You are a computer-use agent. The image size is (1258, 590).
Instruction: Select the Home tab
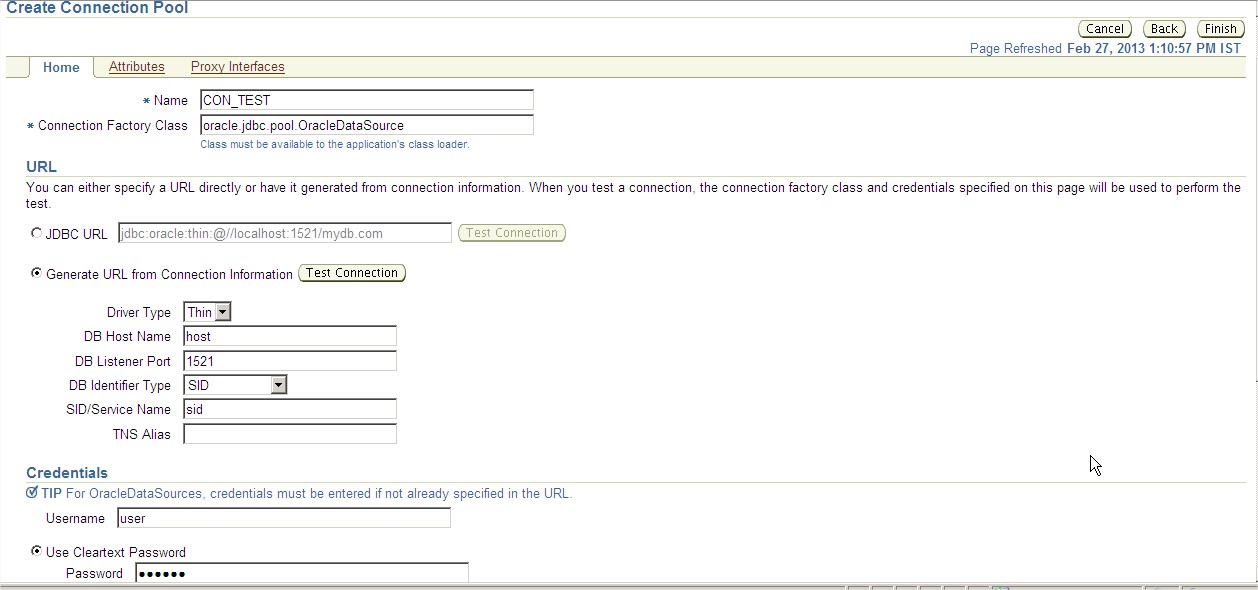[x=61, y=67]
